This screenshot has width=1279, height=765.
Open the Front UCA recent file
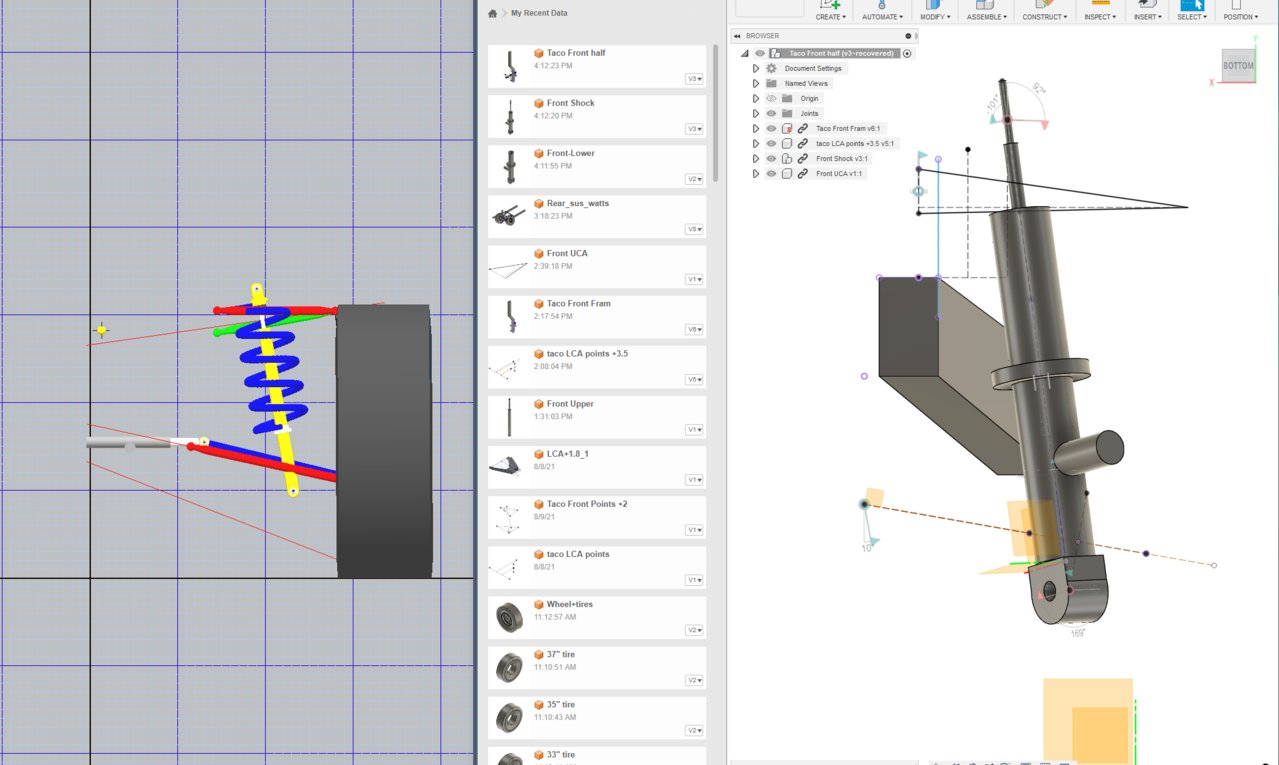coord(597,266)
